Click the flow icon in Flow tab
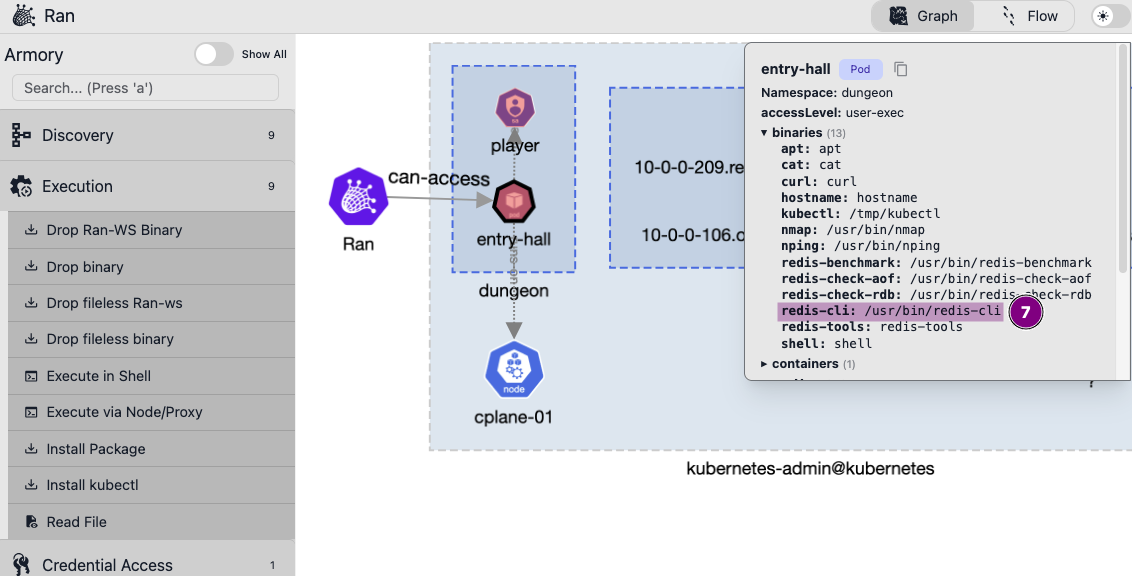 click(1009, 16)
